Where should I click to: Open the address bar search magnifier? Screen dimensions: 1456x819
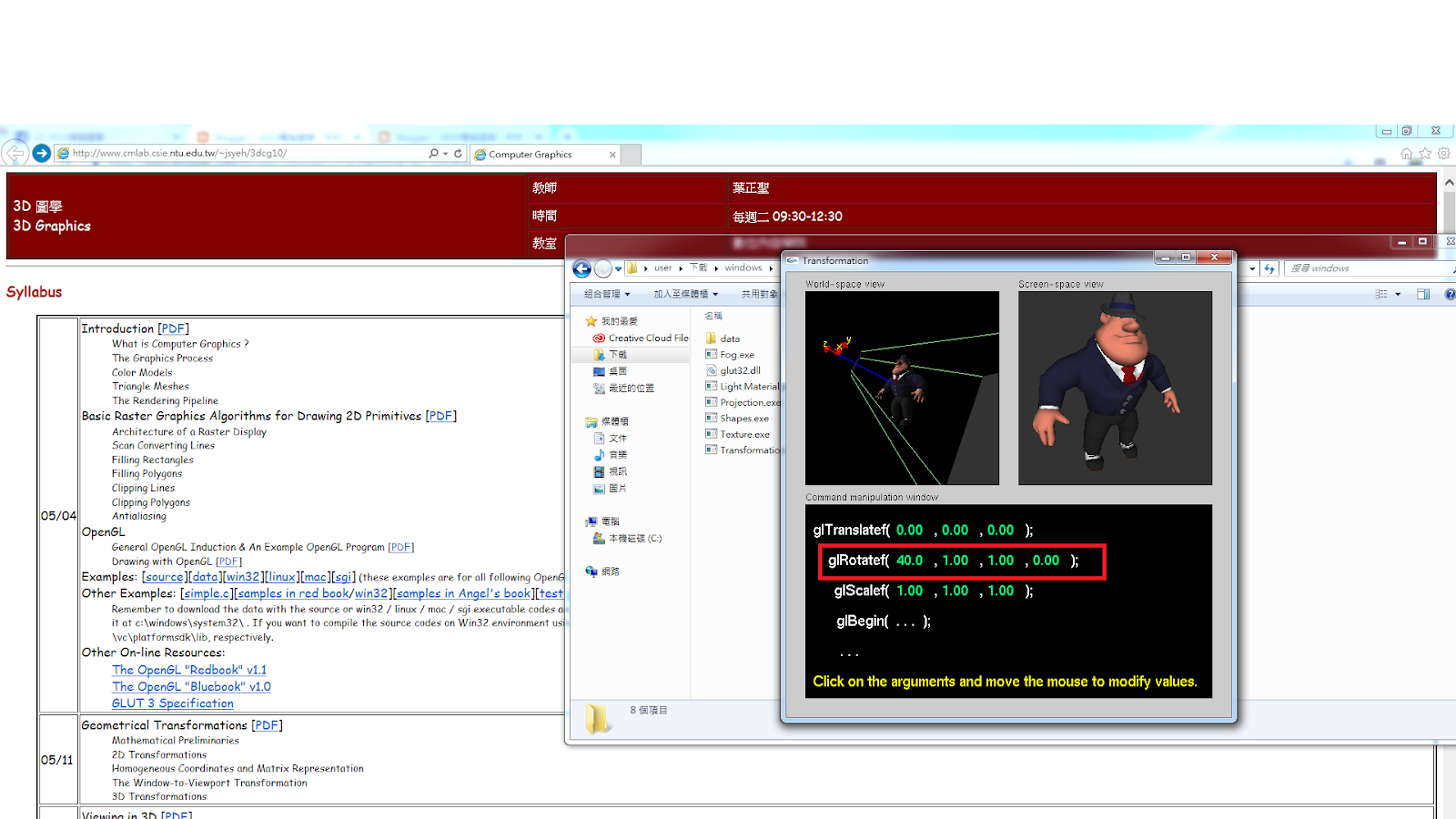click(433, 154)
